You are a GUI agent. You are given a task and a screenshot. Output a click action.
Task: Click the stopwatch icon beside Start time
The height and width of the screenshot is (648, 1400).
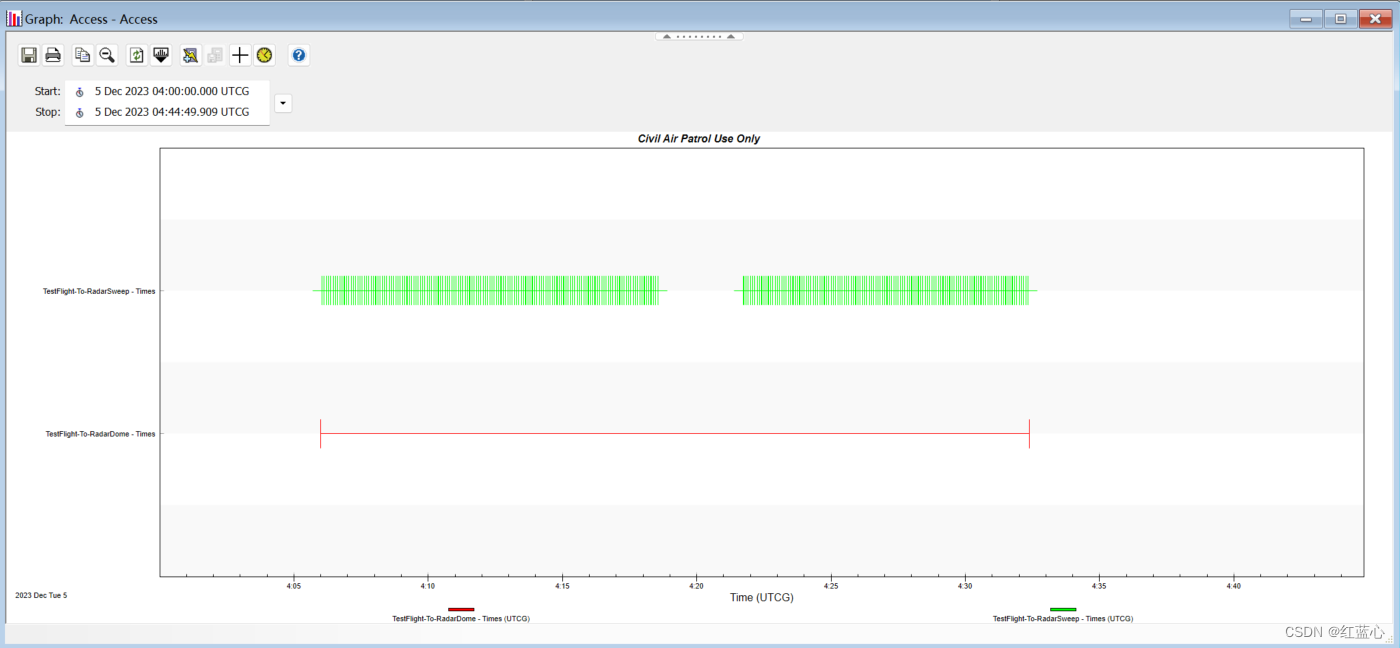[x=80, y=91]
